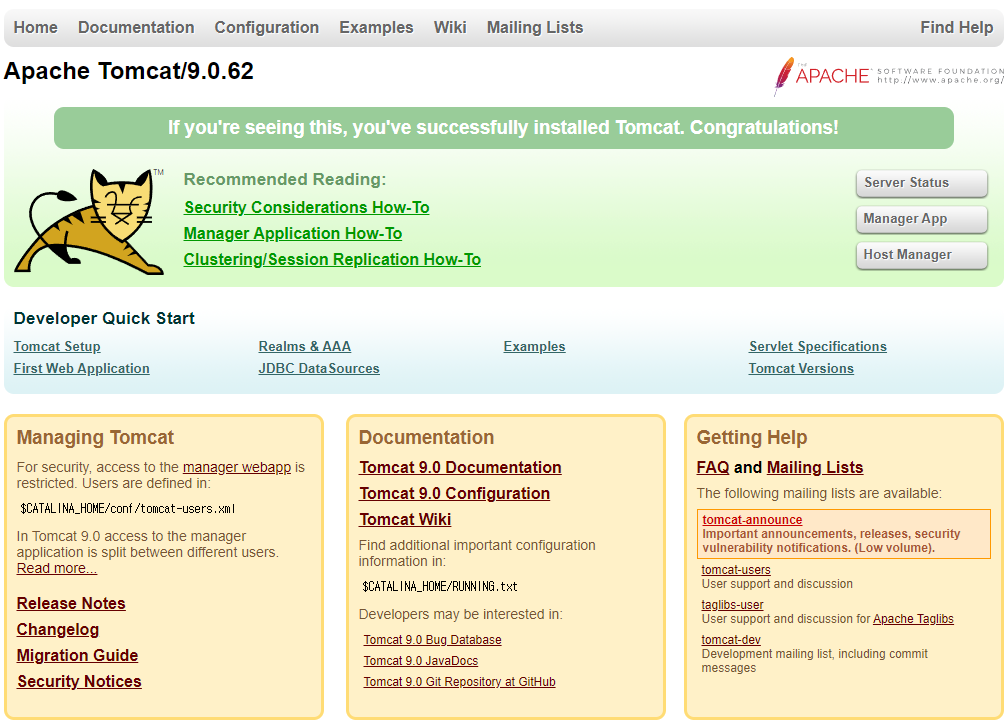This screenshot has width=1008, height=727.
Task: Open Manager Application How-To link
Action: [x=292, y=233]
